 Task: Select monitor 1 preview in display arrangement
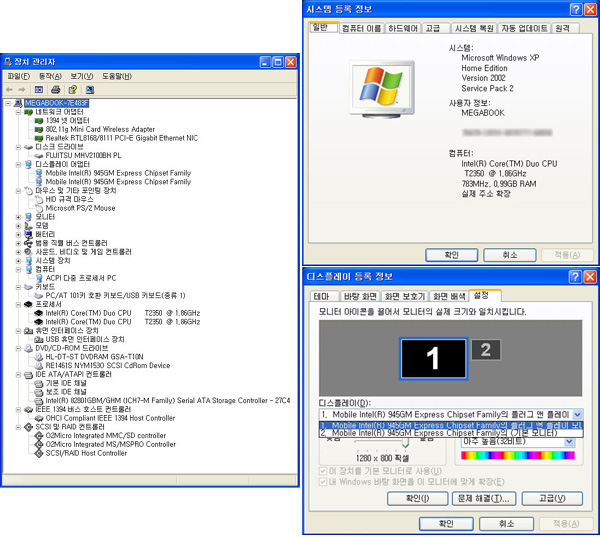tap(433, 358)
